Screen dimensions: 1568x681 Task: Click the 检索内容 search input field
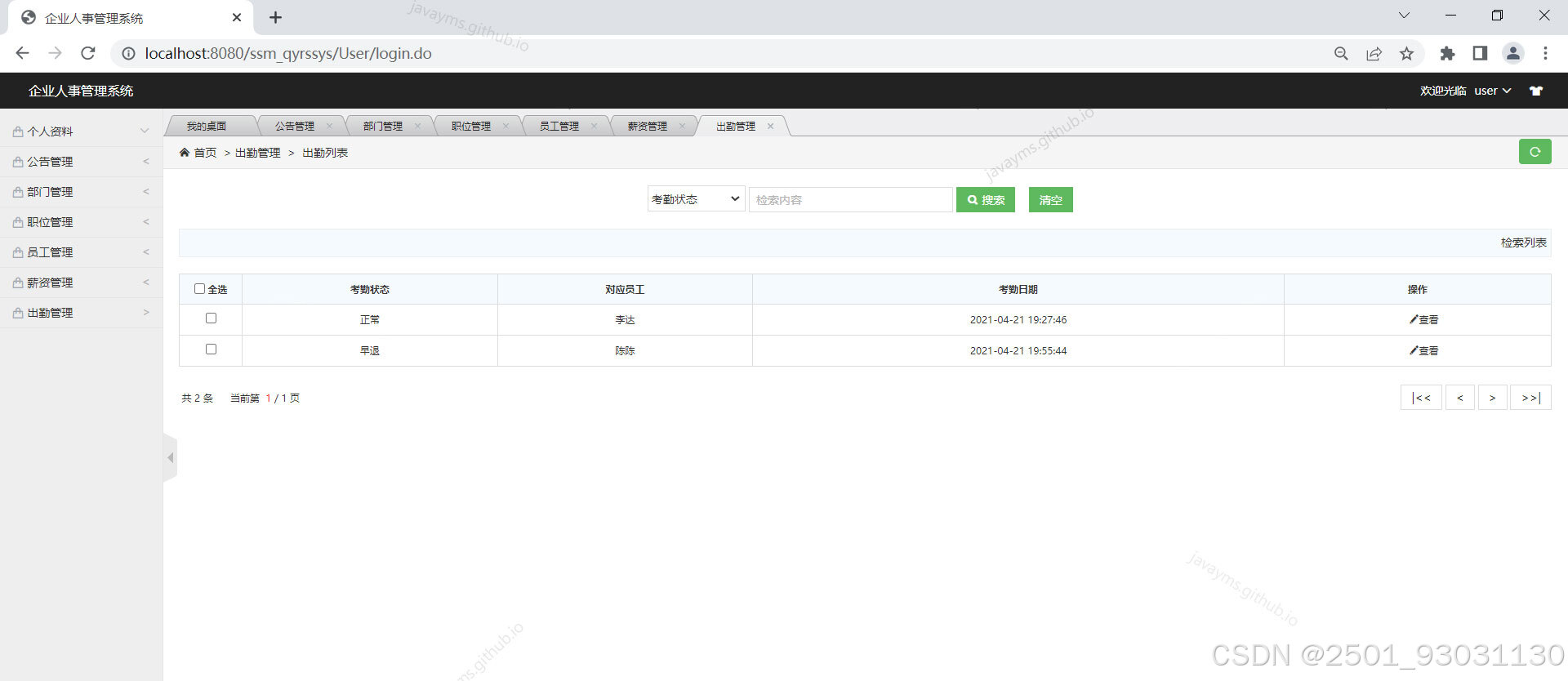coord(850,200)
